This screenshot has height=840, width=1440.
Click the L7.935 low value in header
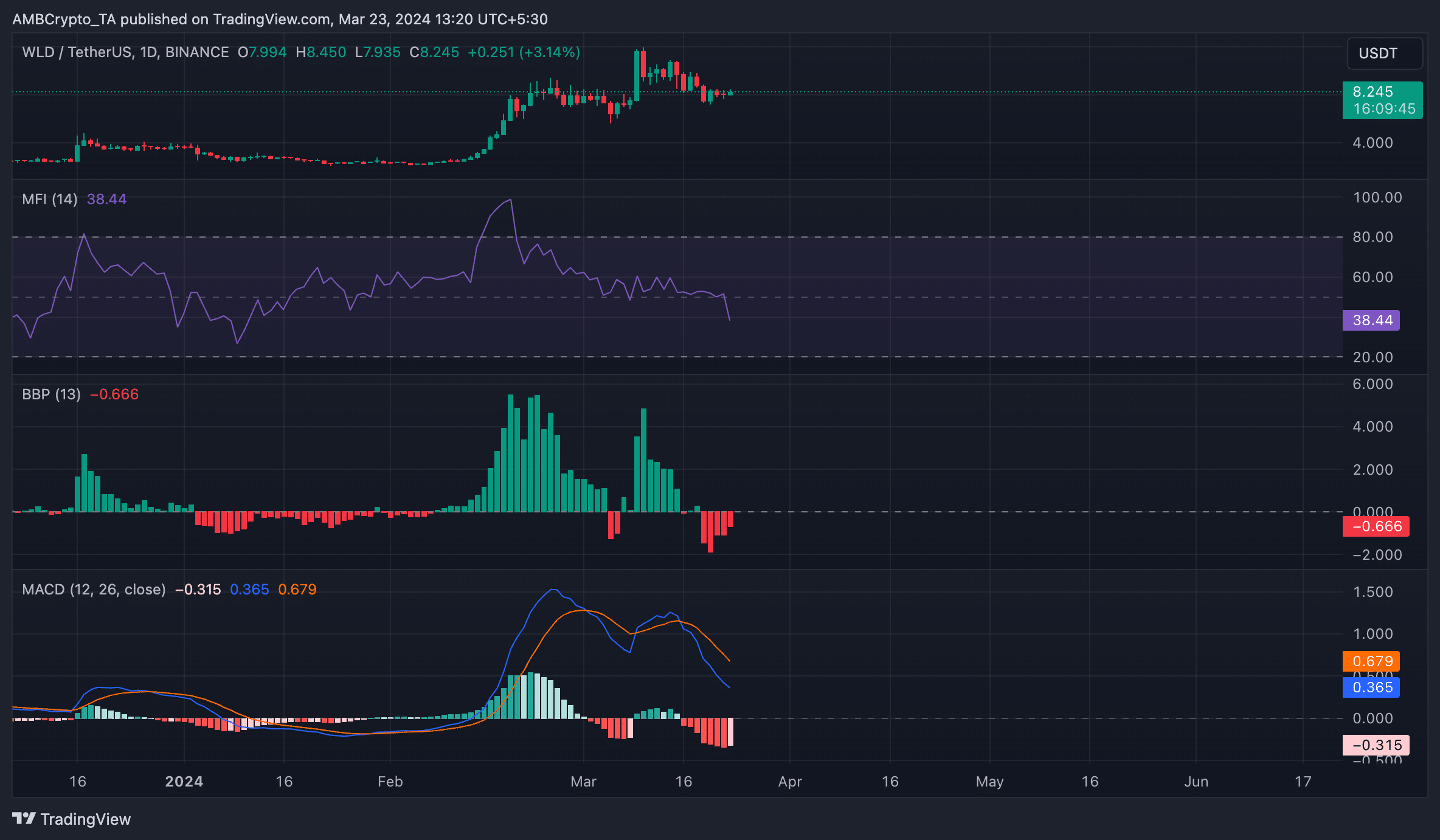pos(378,52)
